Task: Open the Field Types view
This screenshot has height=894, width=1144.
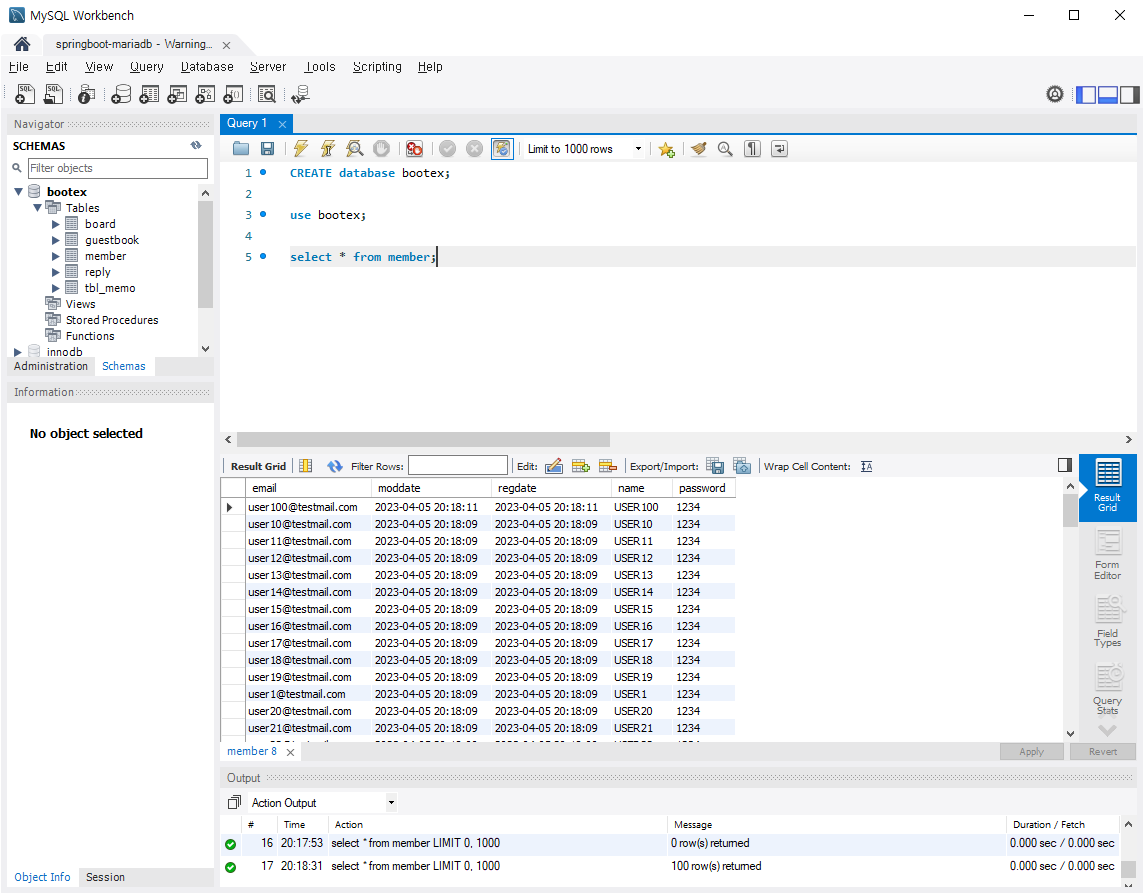Action: point(1107,622)
